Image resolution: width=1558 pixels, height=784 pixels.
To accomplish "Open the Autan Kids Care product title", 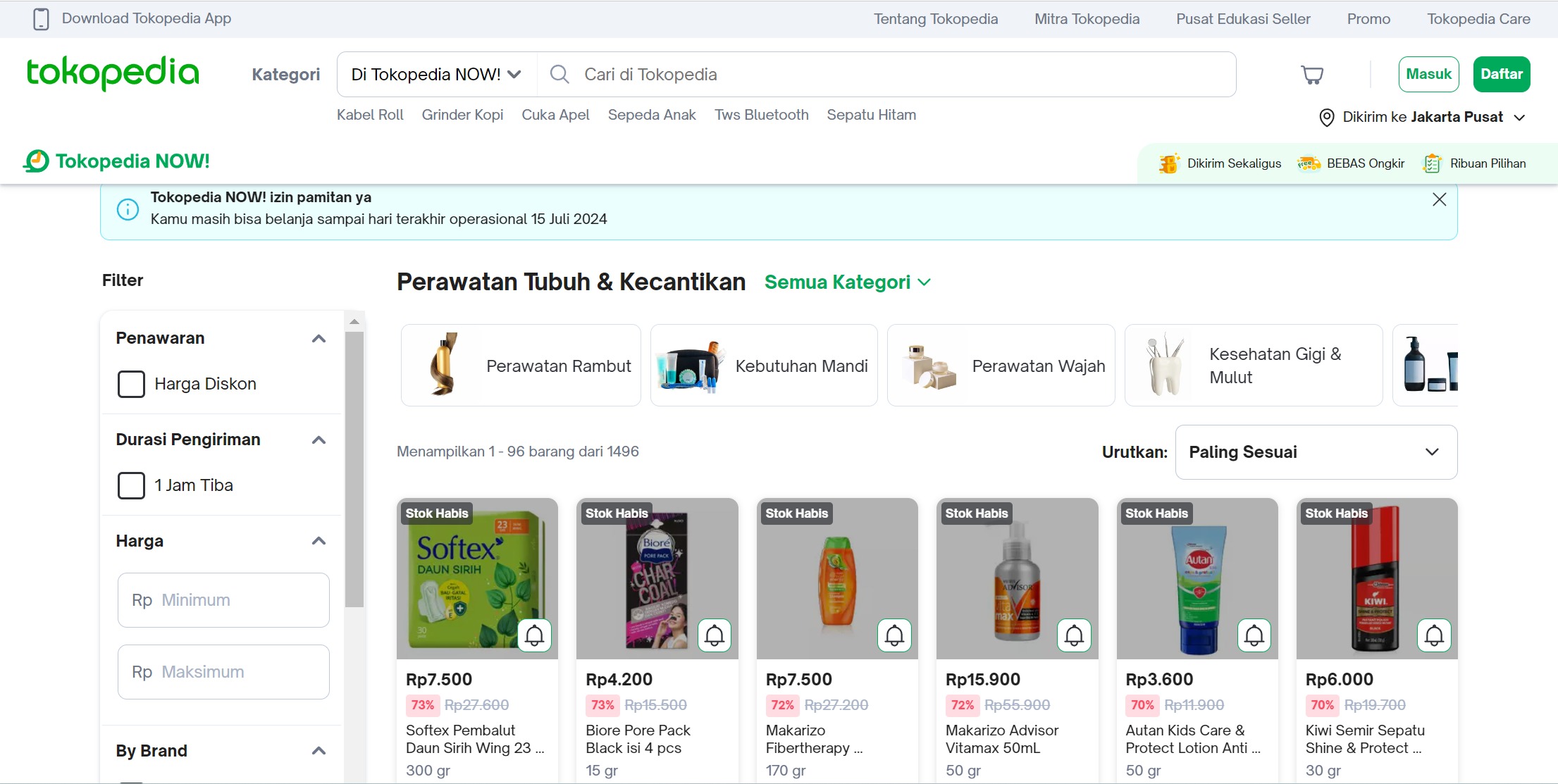I will tap(1193, 740).
